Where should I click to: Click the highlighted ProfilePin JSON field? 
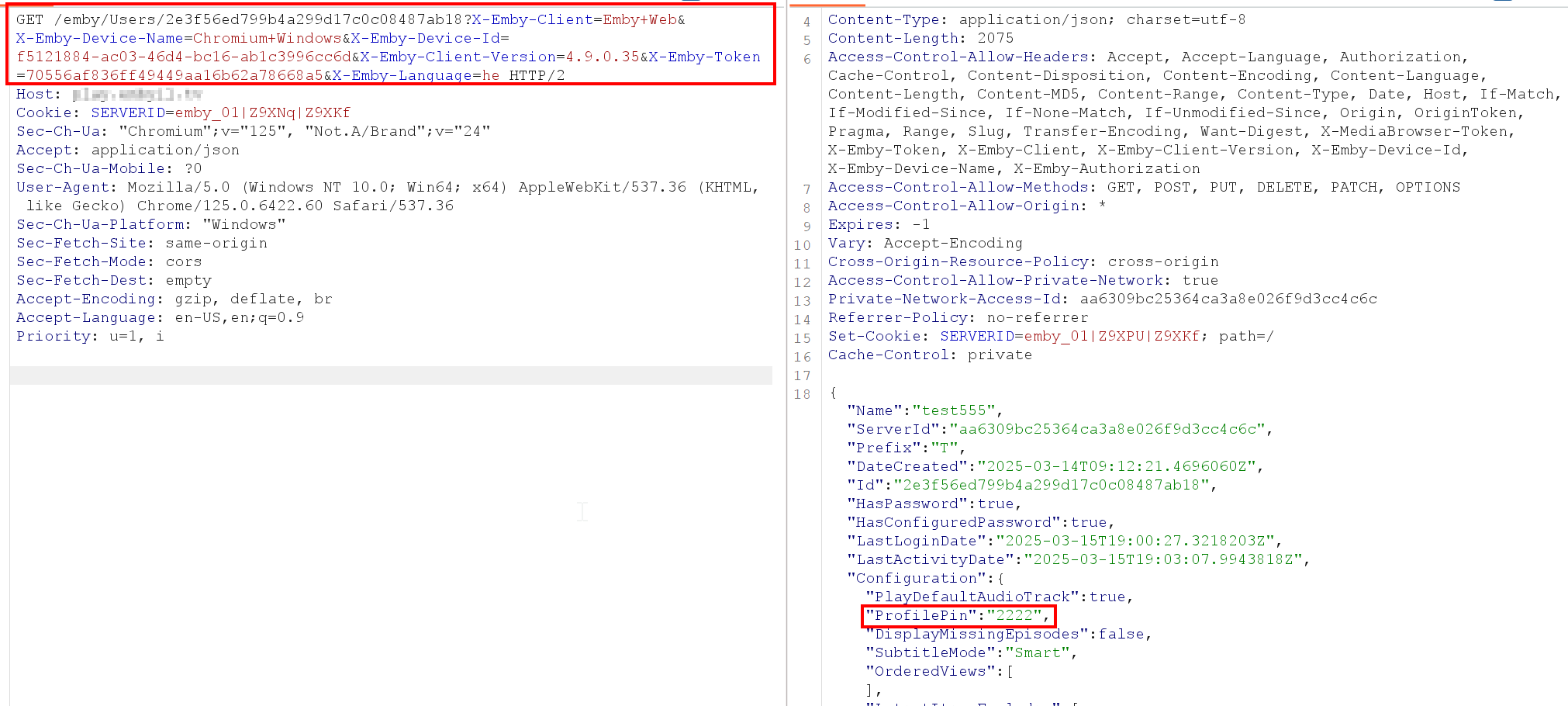[x=958, y=615]
